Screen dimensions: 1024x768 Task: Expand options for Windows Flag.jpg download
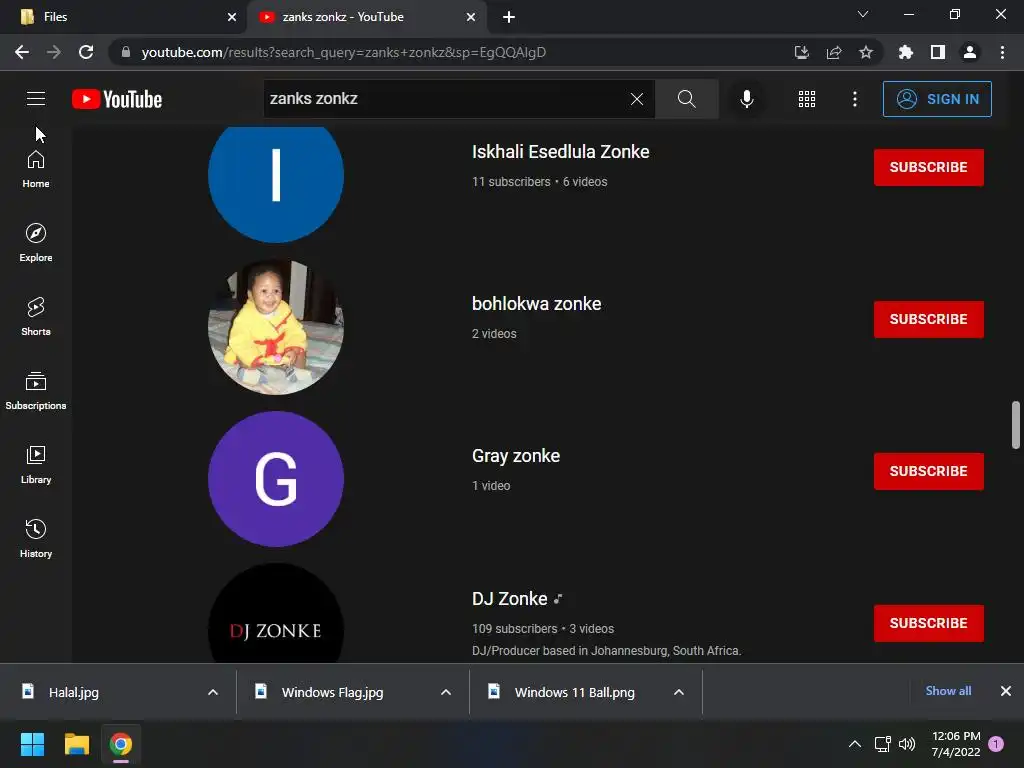(446, 692)
